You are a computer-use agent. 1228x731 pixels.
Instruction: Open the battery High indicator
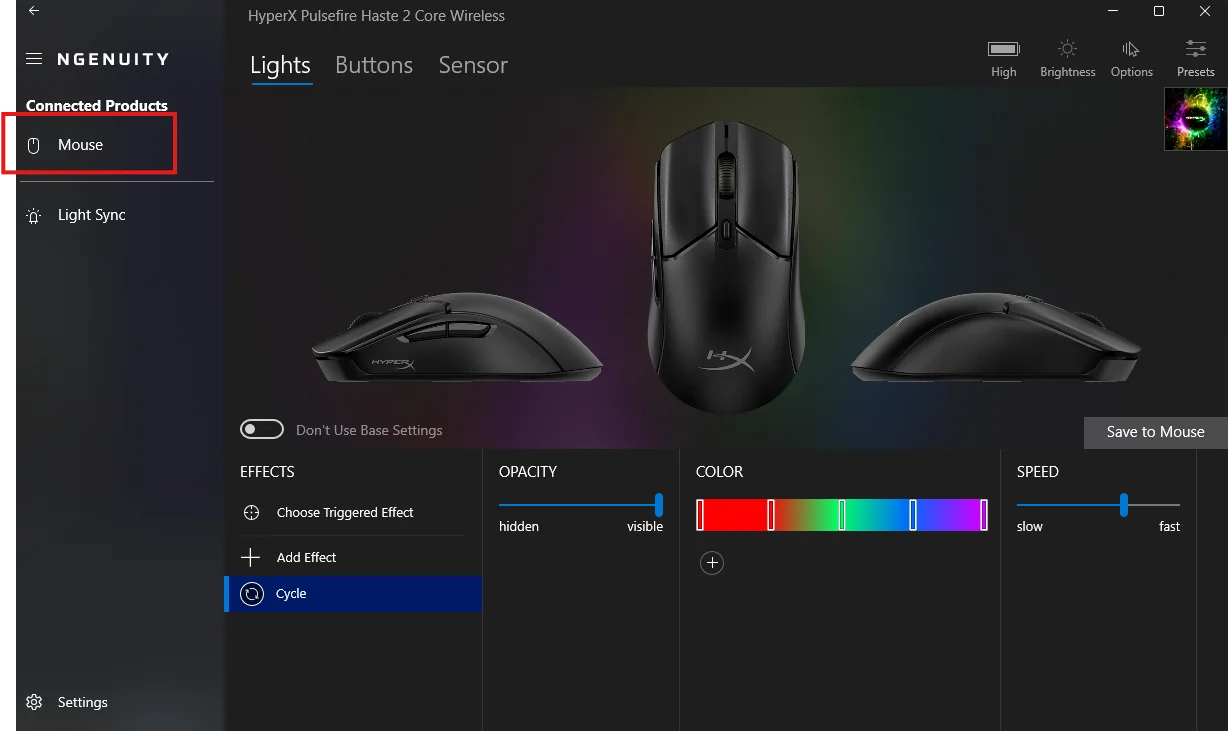tap(1004, 49)
